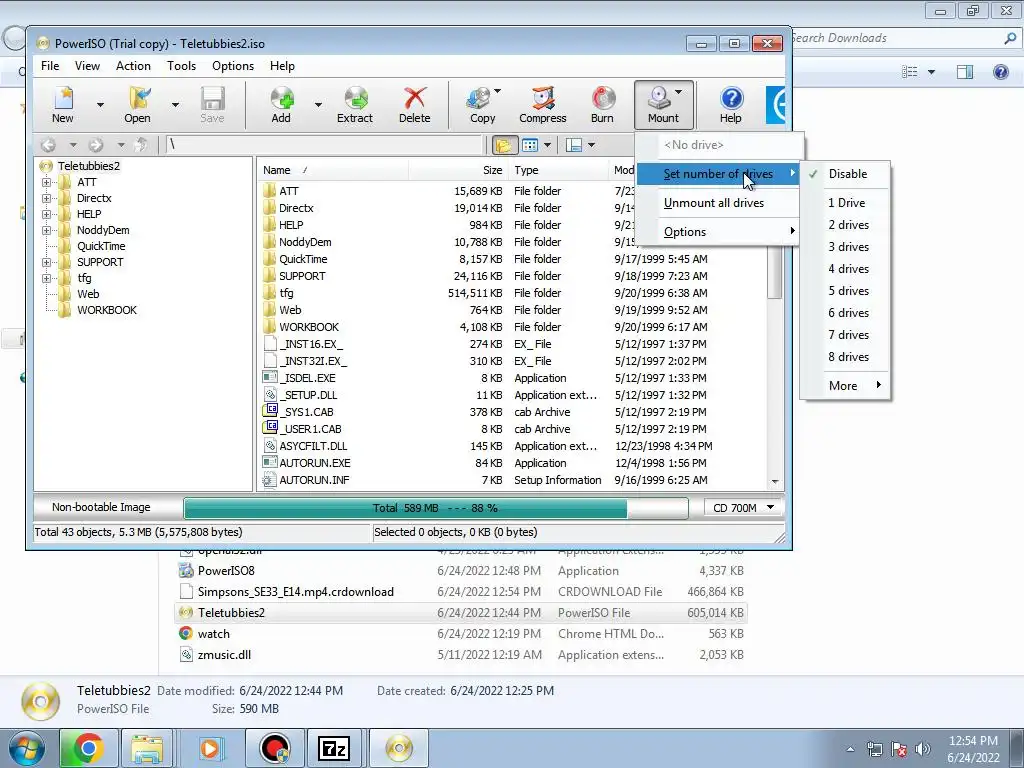Click the Add files toolbar icon
The image size is (1024, 768).
[281, 104]
